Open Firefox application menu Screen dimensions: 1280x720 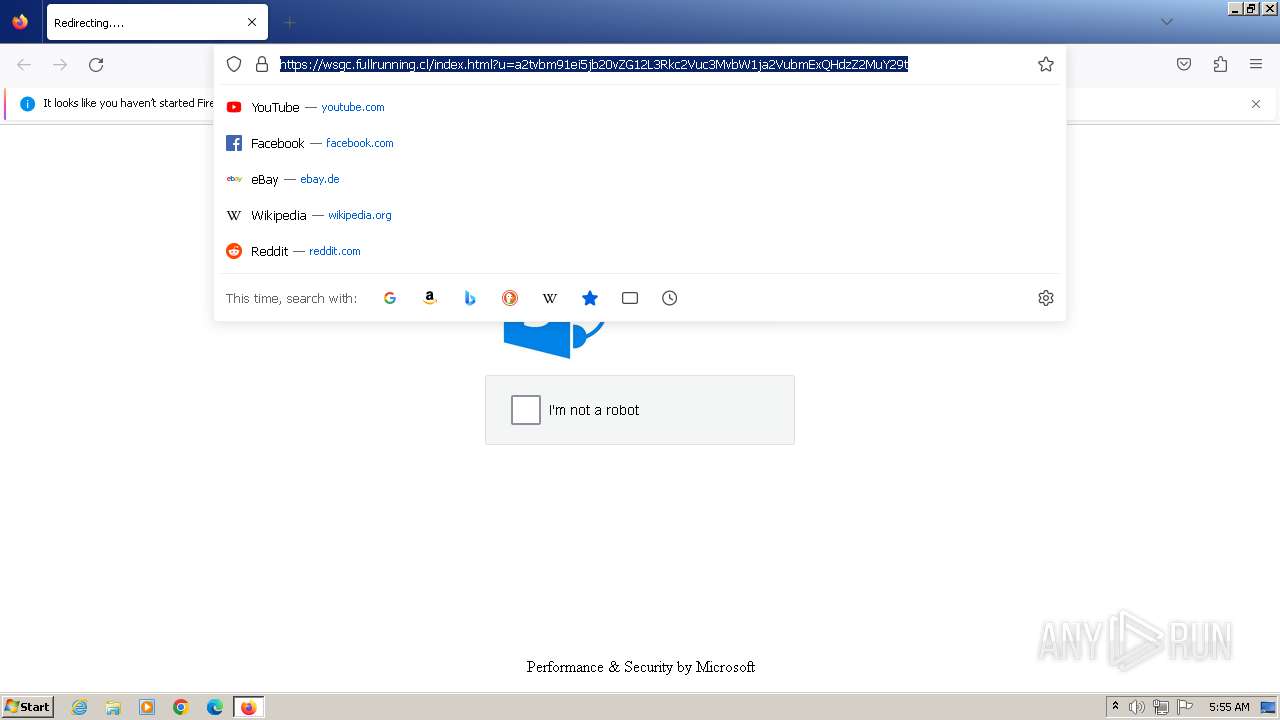(x=1256, y=64)
